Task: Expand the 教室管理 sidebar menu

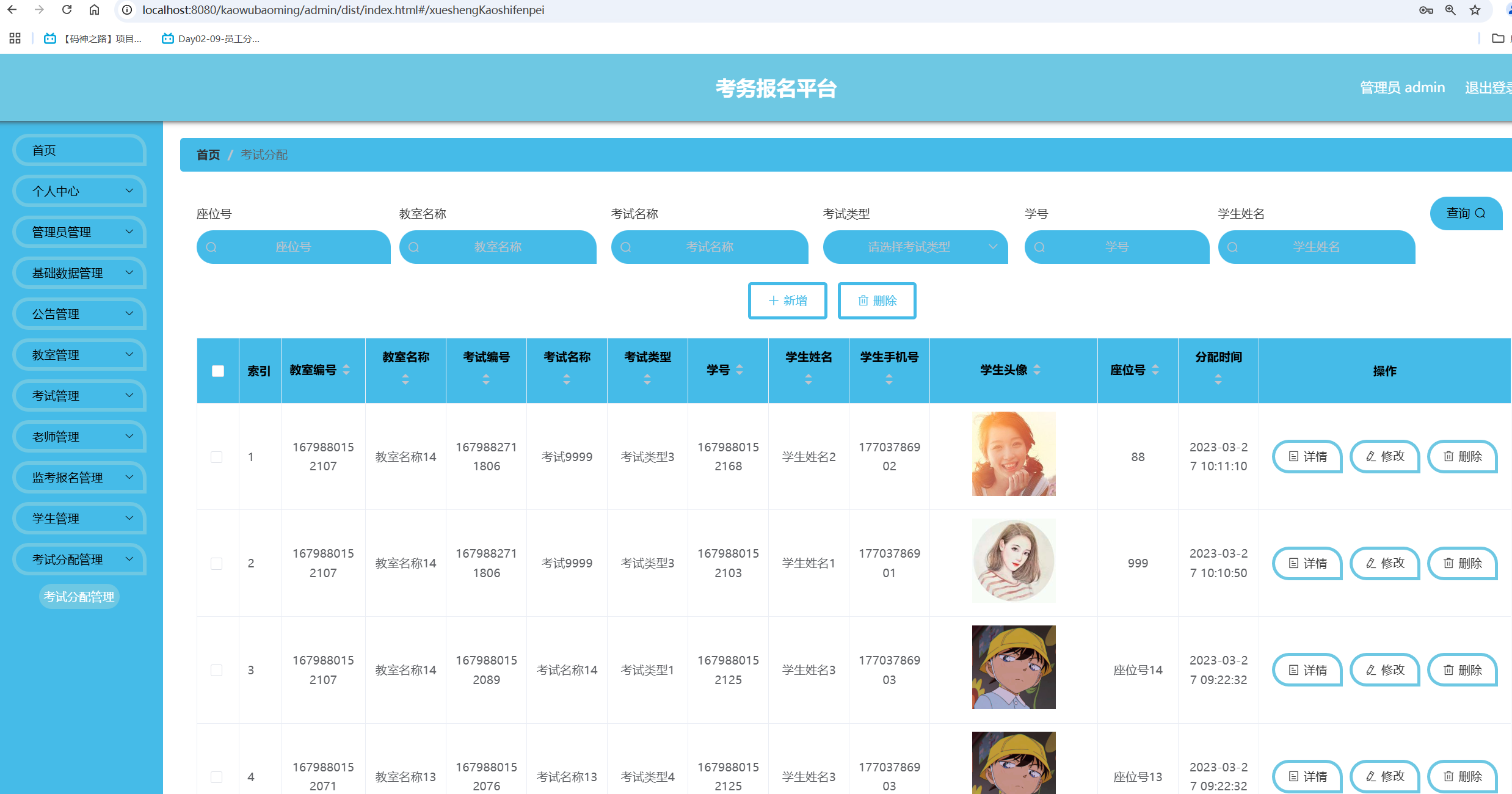Action: point(79,355)
